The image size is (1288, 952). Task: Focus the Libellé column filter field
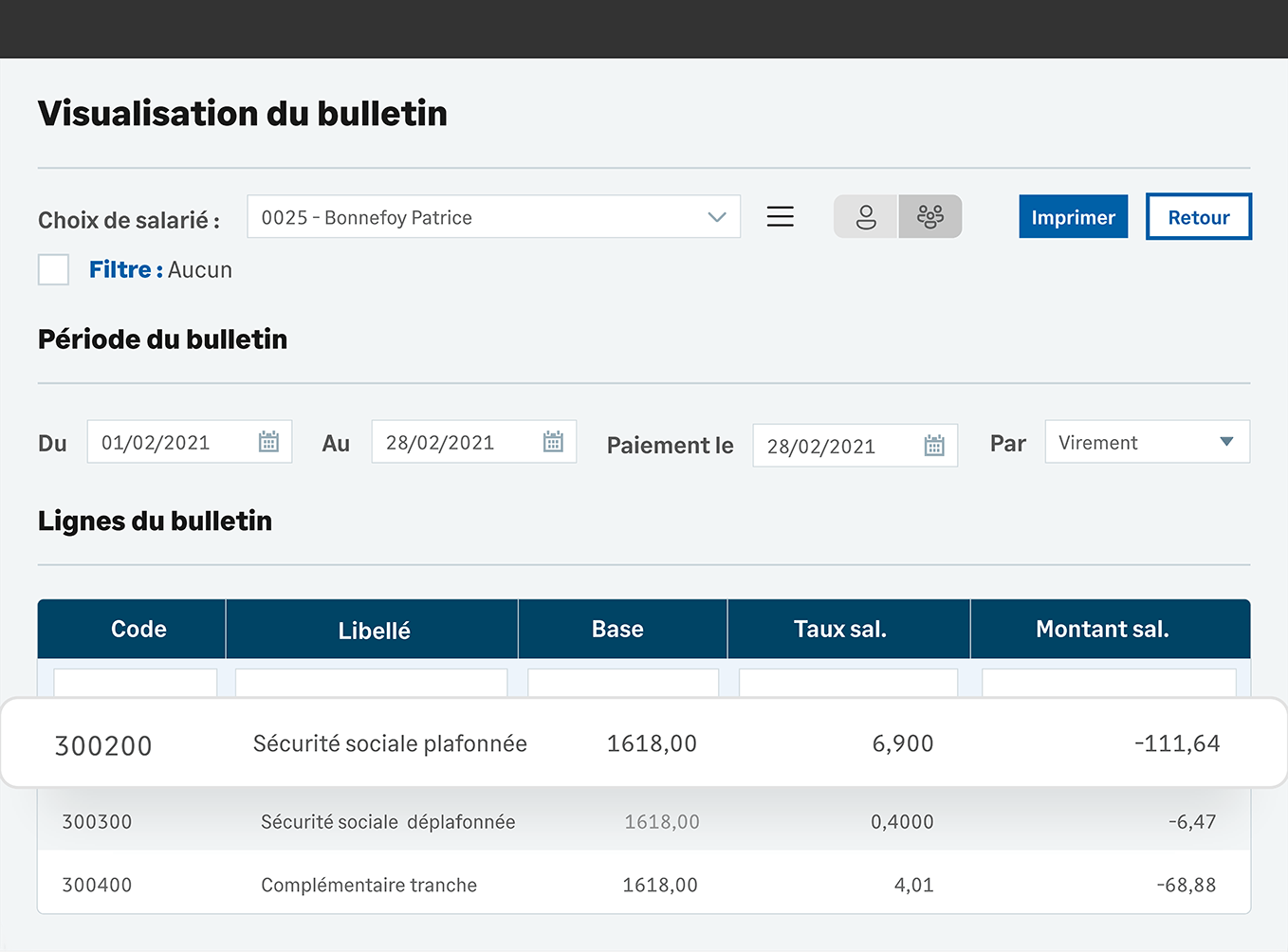(371, 683)
